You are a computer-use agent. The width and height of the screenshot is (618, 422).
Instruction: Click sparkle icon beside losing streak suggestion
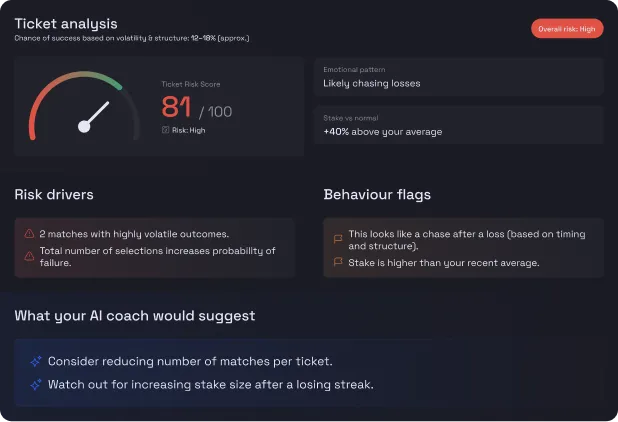36,384
